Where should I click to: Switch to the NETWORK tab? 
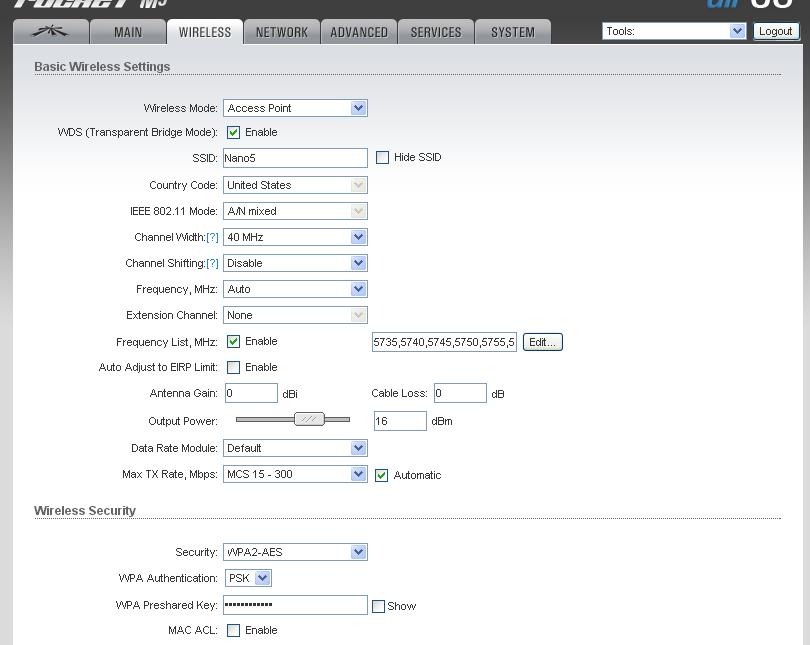pyautogui.click(x=281, y=32)
